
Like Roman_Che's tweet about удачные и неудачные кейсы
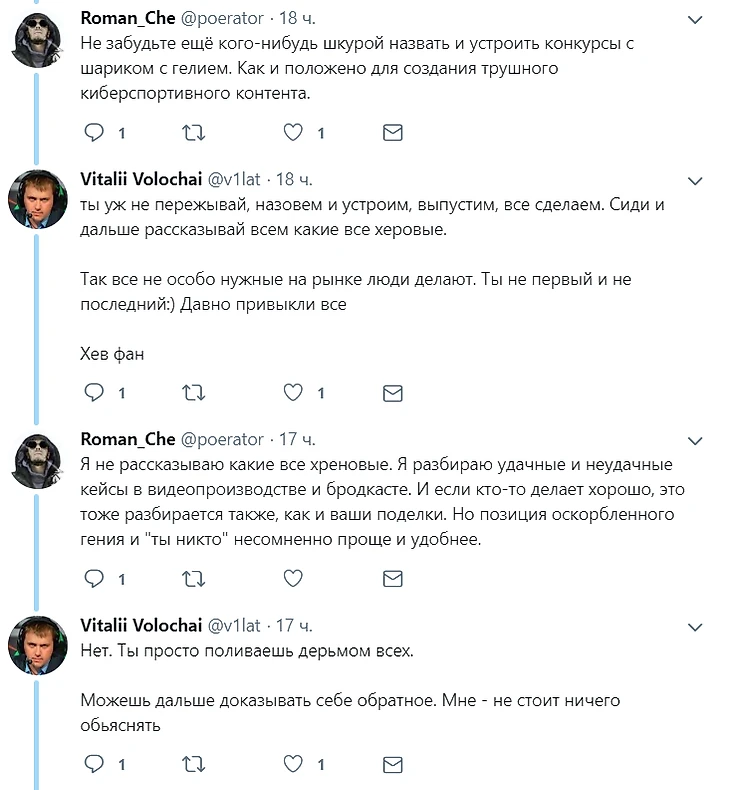tap(293, 578)
